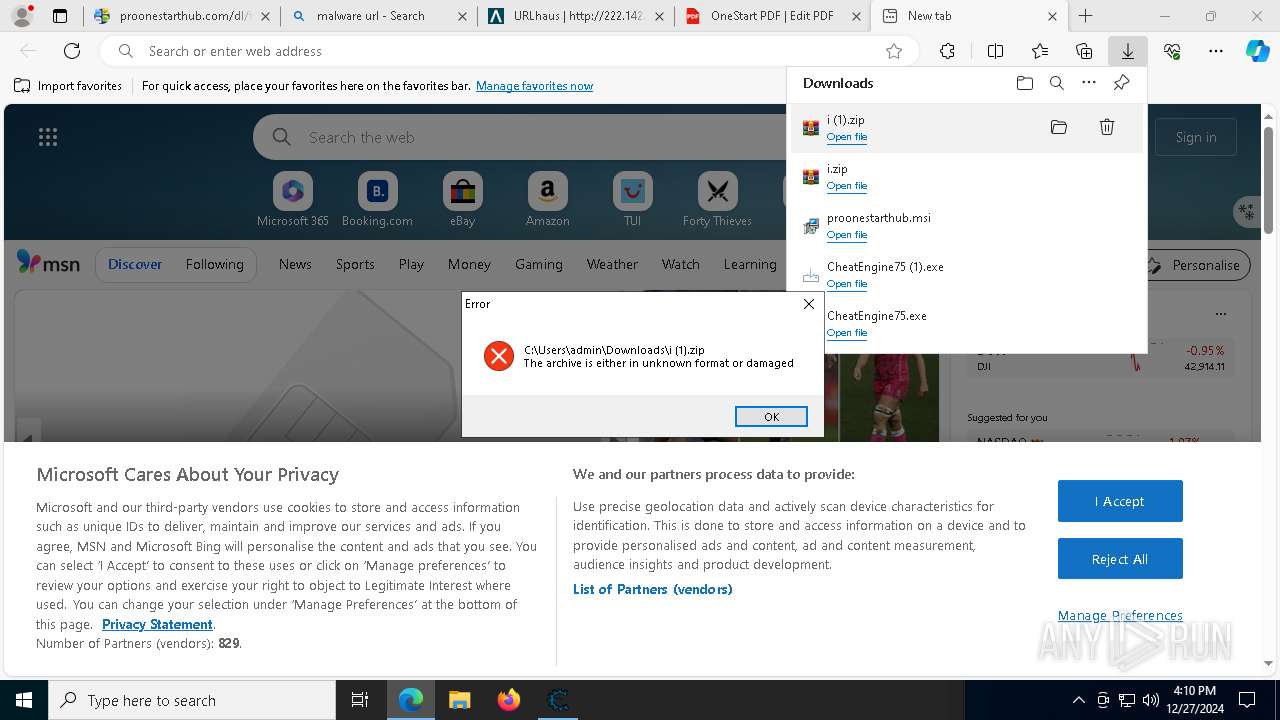1280x720 pixels.
Task: Open the MSN app launcher grid
Action: tap(48, 137)
